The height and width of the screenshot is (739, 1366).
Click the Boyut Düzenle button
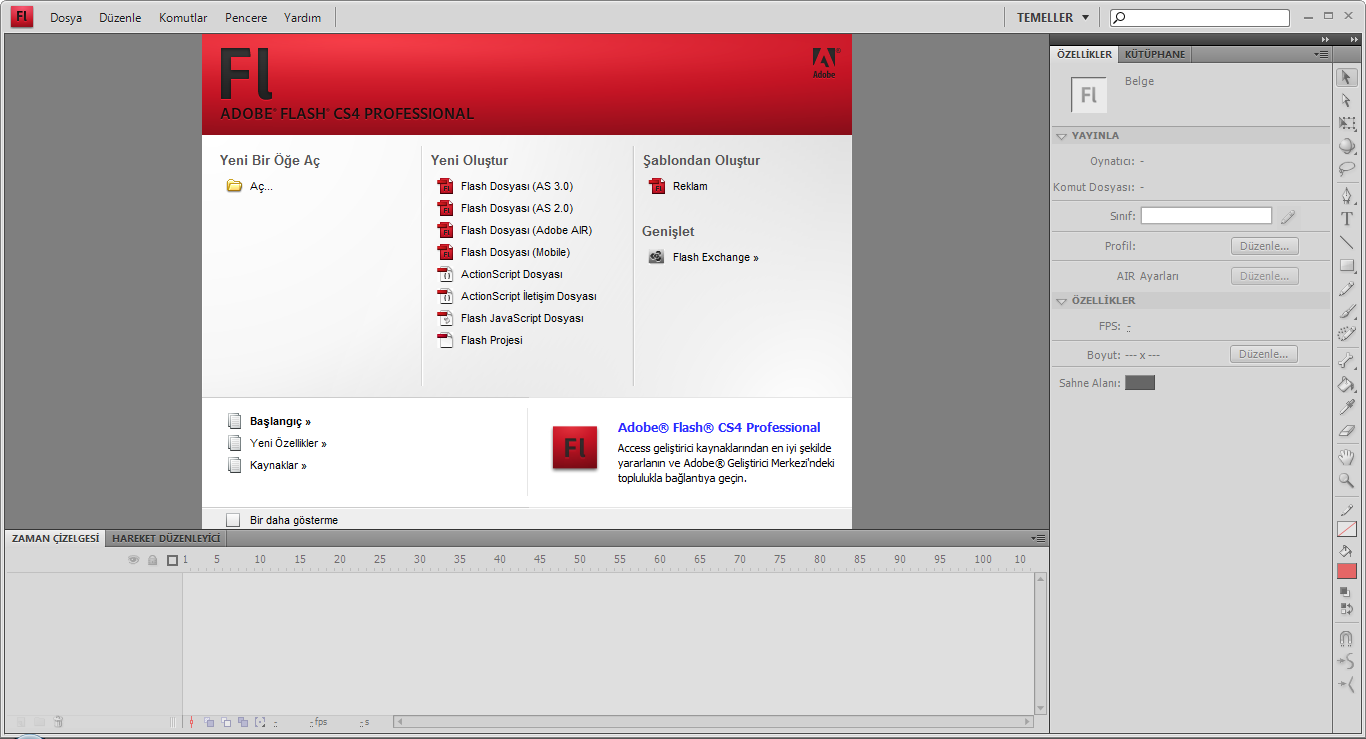[x=1265, y=354]
